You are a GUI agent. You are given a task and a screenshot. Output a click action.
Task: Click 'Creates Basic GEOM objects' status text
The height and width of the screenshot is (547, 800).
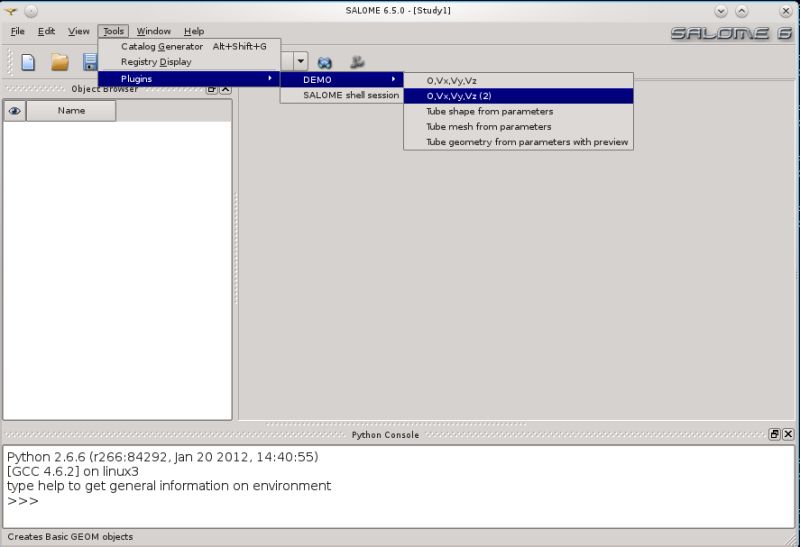click(70, 537)
